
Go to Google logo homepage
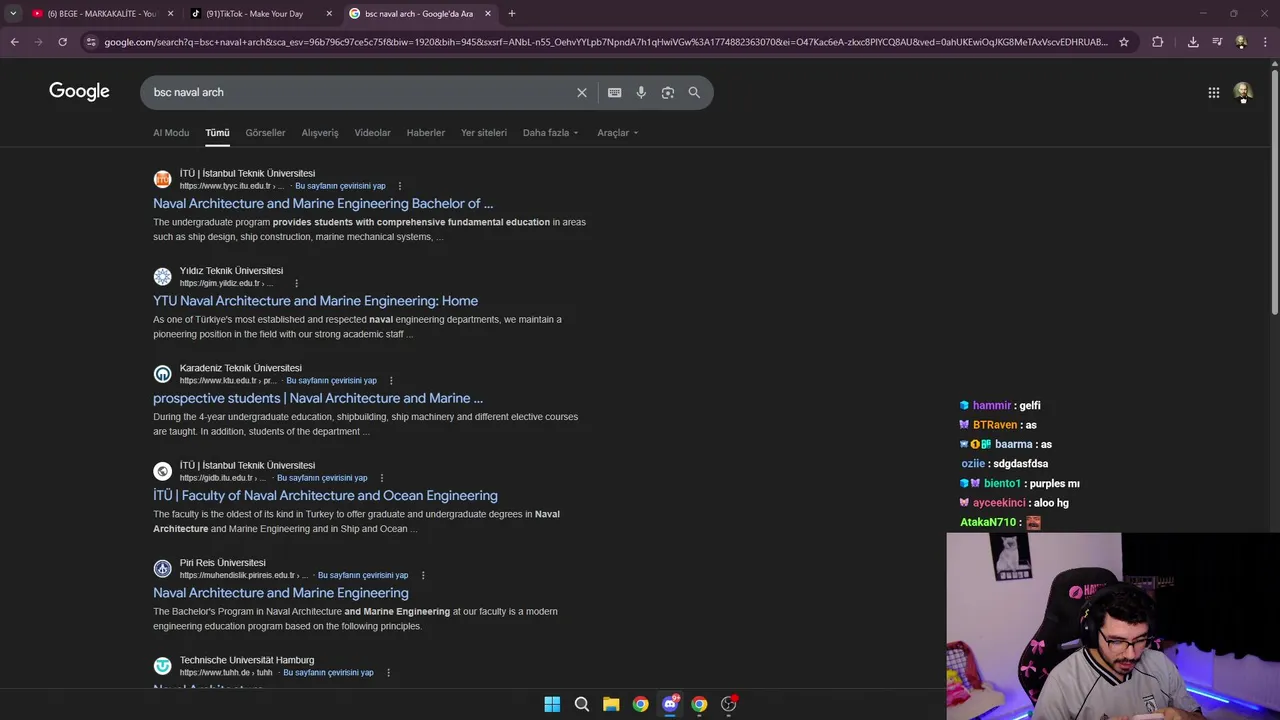(79, 92)
